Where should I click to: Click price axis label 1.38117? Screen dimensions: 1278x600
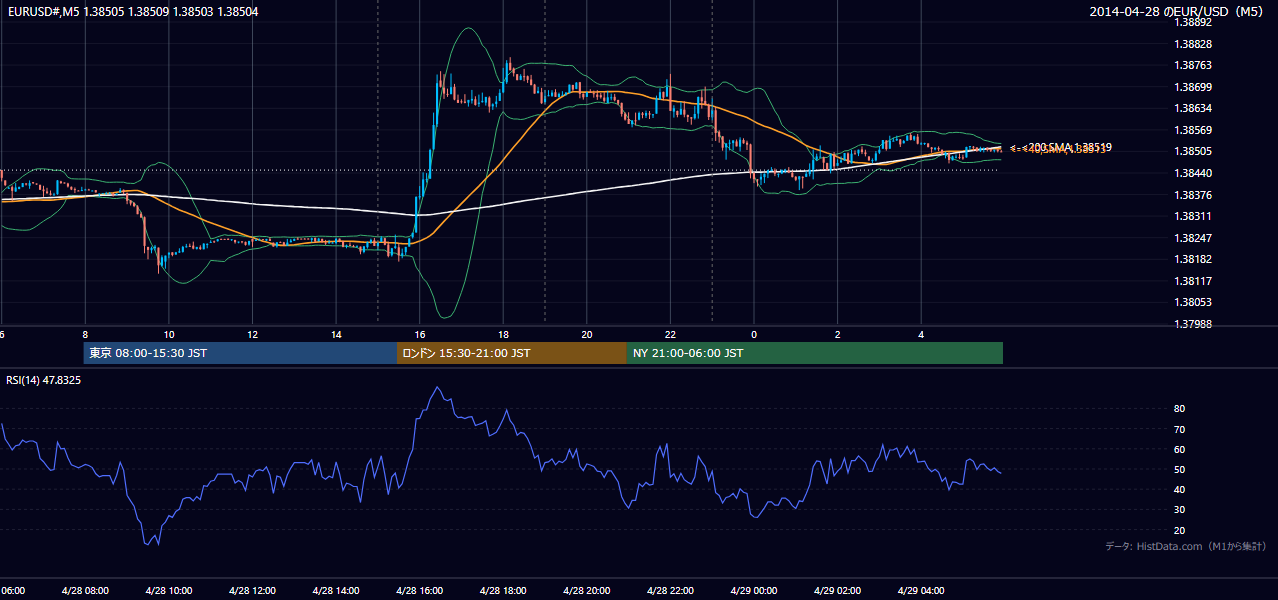tap(1194, 281)
